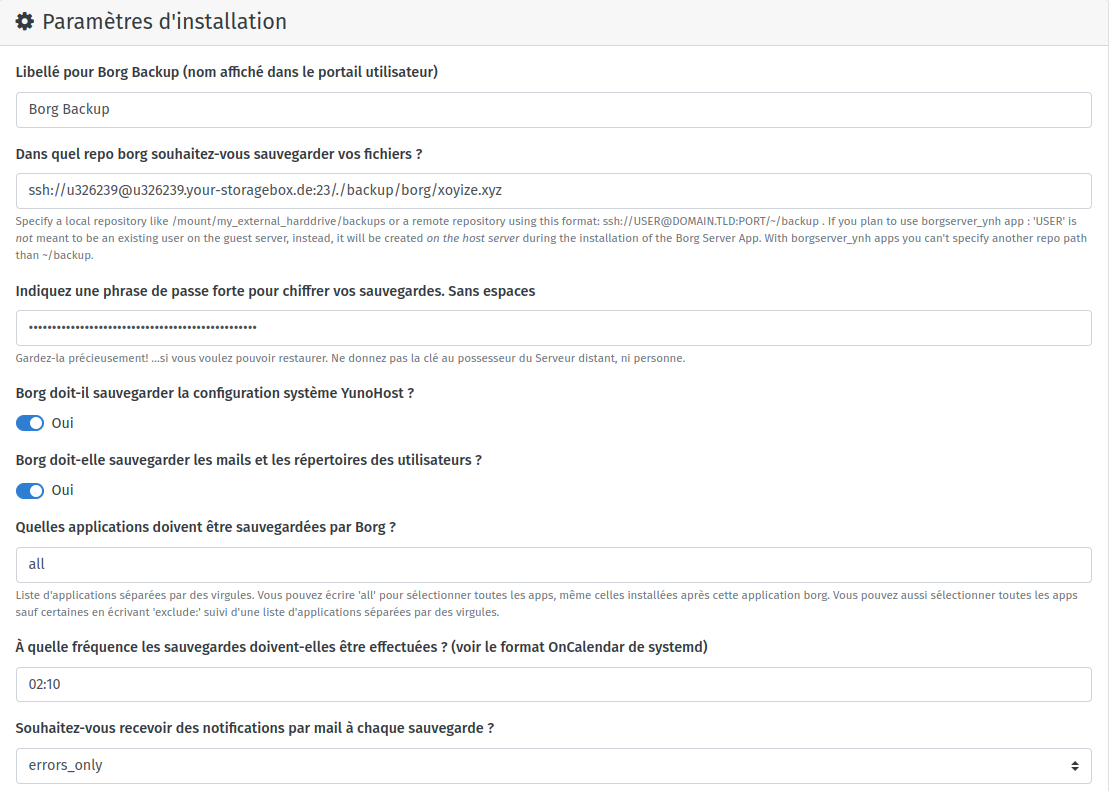The width and height of the screenshot is (1109, 791).
Task: Click the Oui label for YunoHost configuration
Action: pos(62,423)
